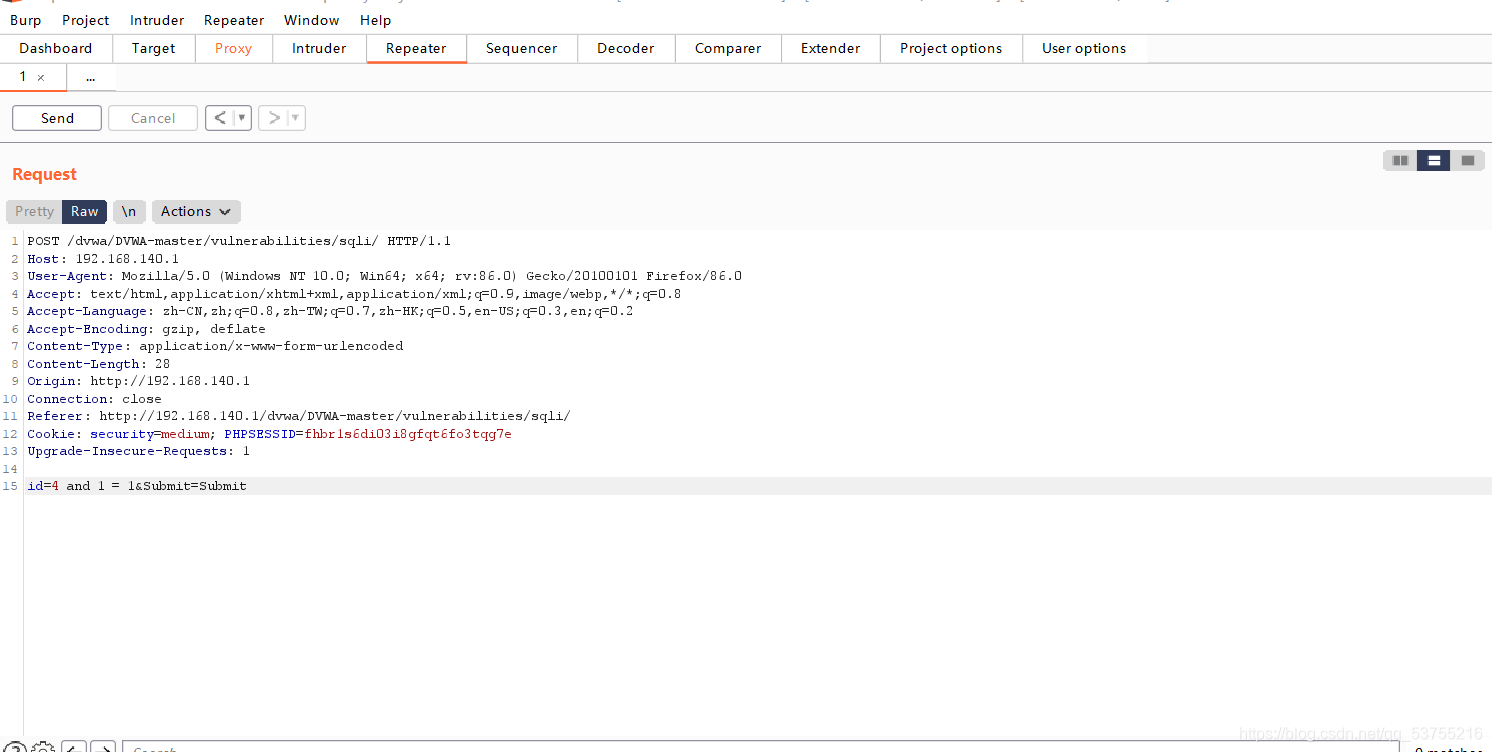The height and width of the screenshot is (752, 1492).
Task: Click the 'Accept-Encoding: gzip, deflate' line
Action: pyautogui.click(x=146, y=329)
